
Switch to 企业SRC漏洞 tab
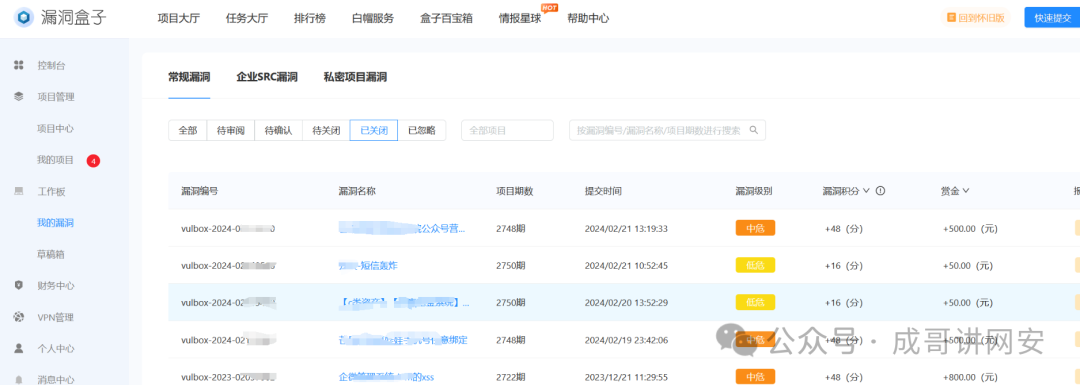click(267, 77)
